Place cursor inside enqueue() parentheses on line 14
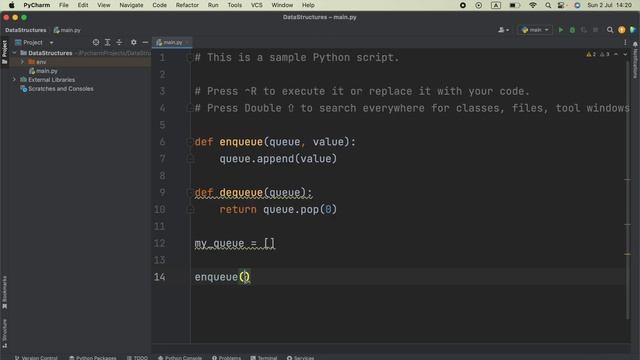This screenshot has height=360, width=640. coord(244,277)
